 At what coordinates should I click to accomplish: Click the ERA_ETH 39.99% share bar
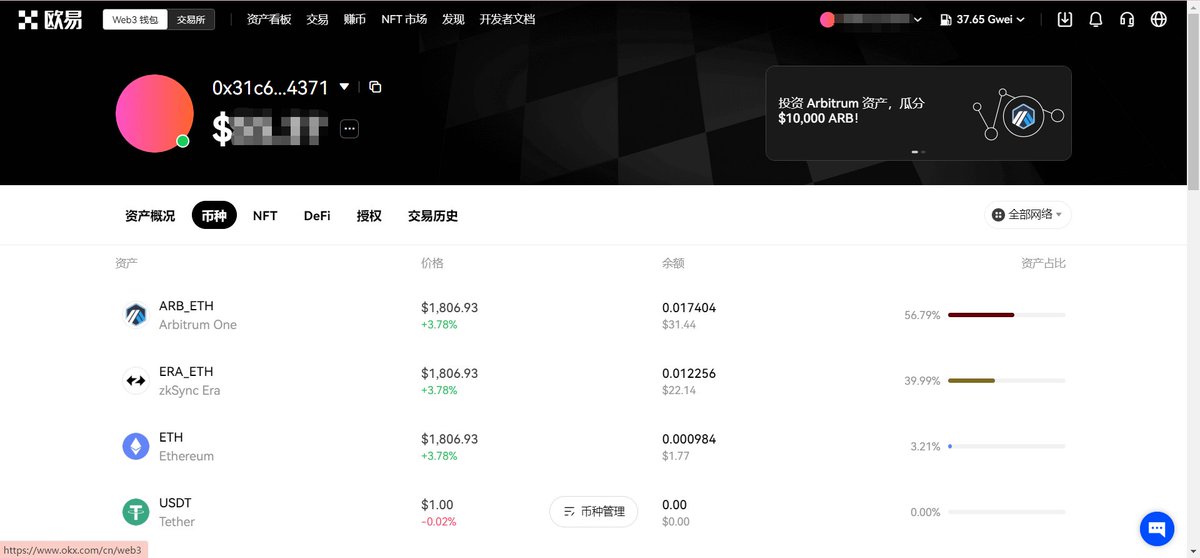(1007, 381)
